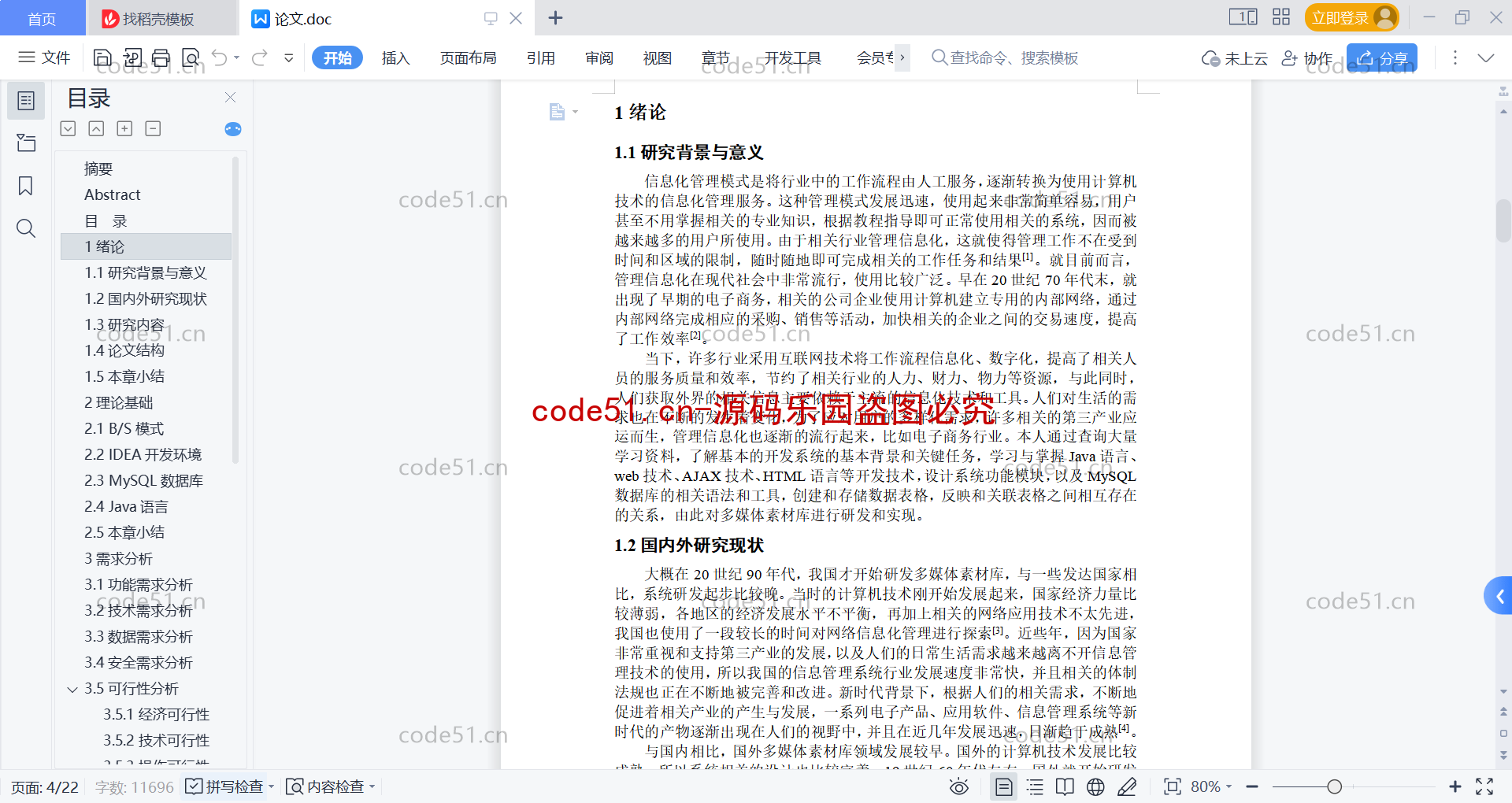This screenshot has width=1512, height=803.
Task: Collapse 3.5 可行性分析 tree node
Action: click(x=72, y=689)
